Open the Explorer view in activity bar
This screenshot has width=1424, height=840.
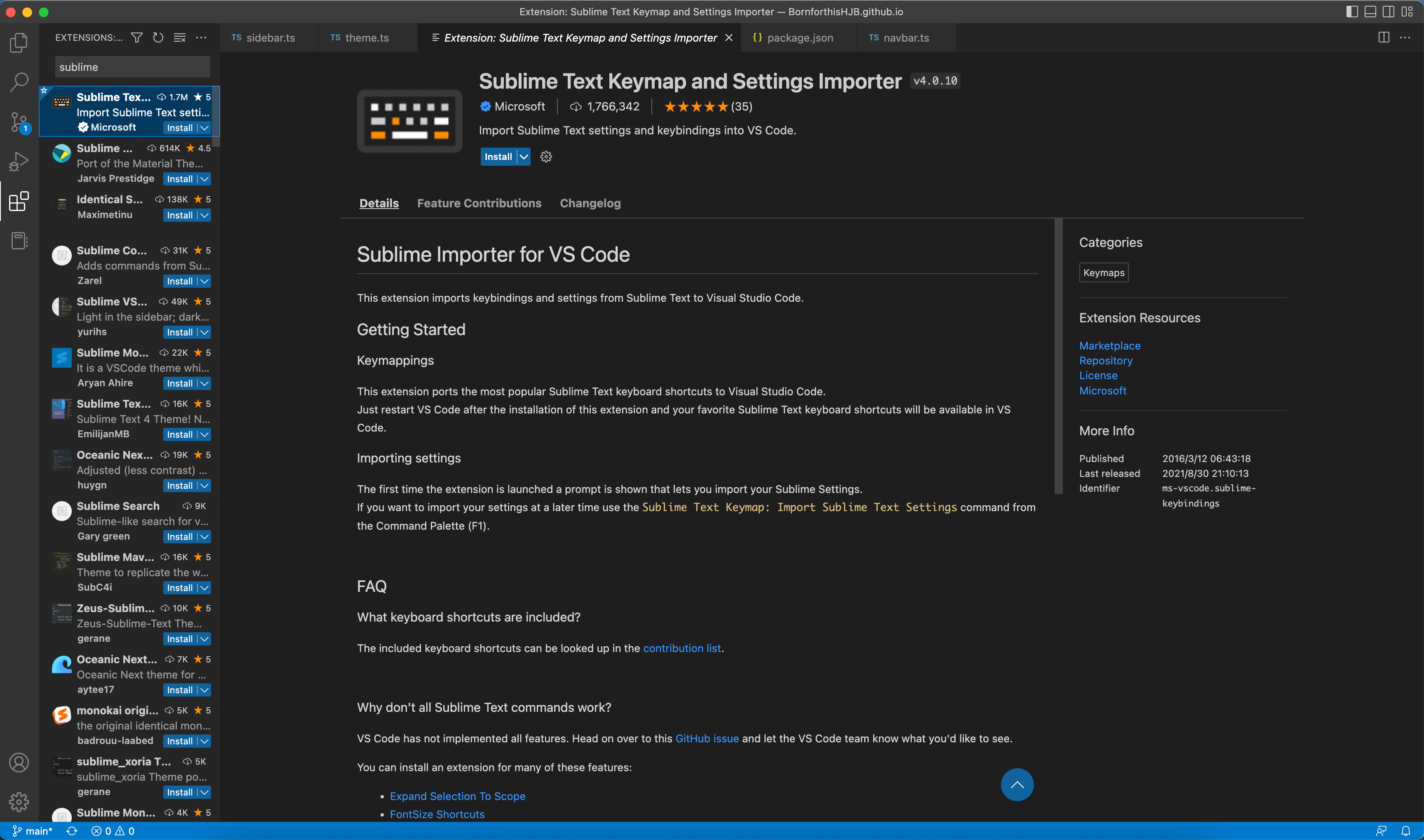pyautogui.click(x=19, y=42)
